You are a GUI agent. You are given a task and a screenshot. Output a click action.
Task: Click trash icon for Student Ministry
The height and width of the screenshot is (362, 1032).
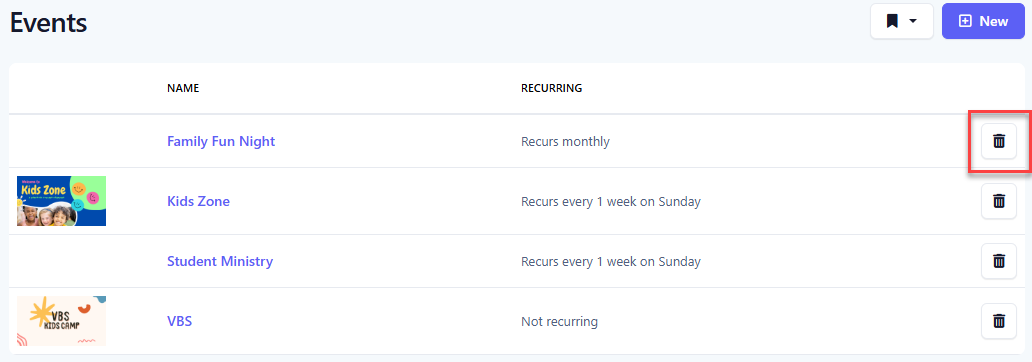[x=998, y=261]
